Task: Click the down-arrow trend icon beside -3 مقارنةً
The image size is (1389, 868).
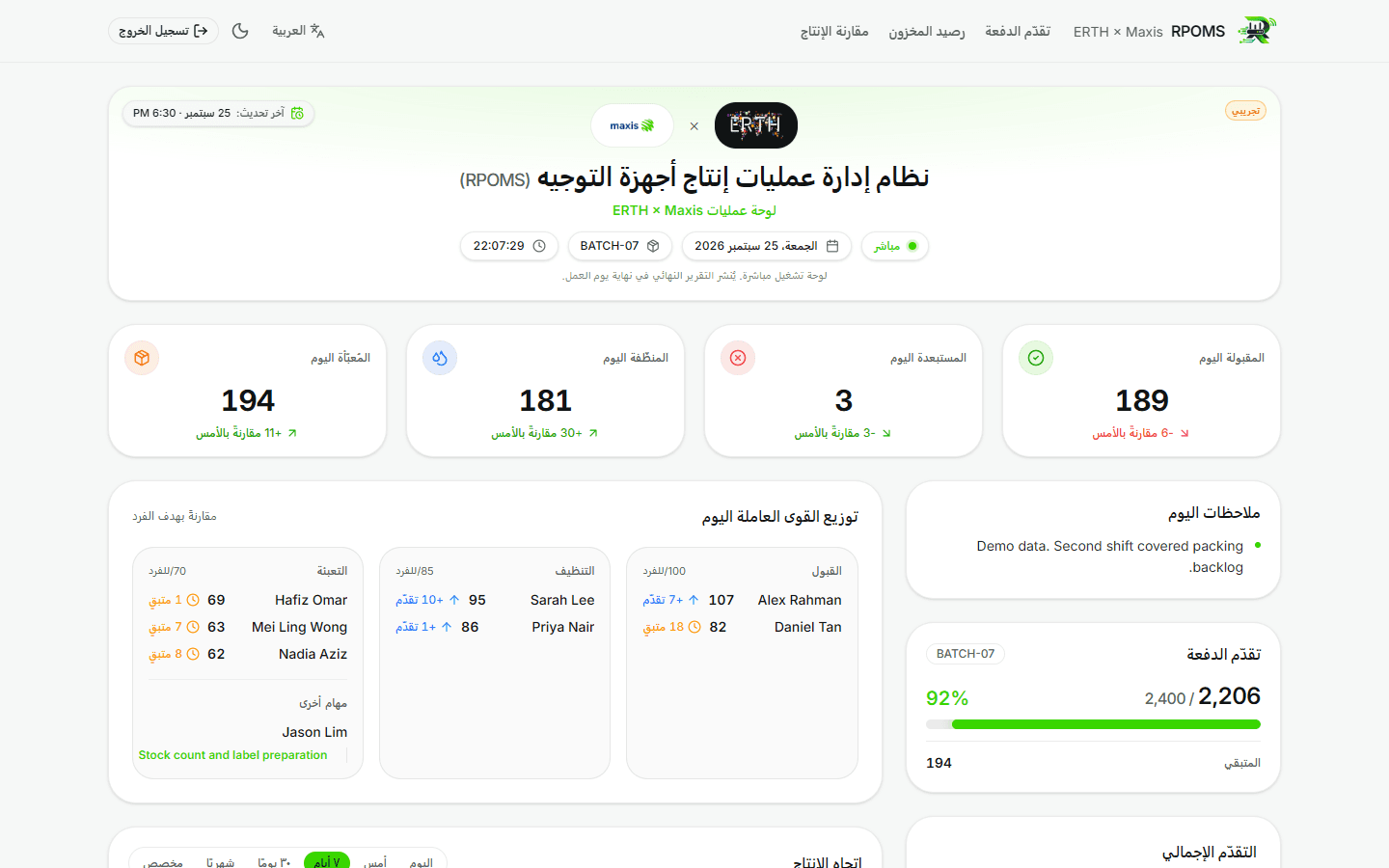Action: click(x=886, y=434)
